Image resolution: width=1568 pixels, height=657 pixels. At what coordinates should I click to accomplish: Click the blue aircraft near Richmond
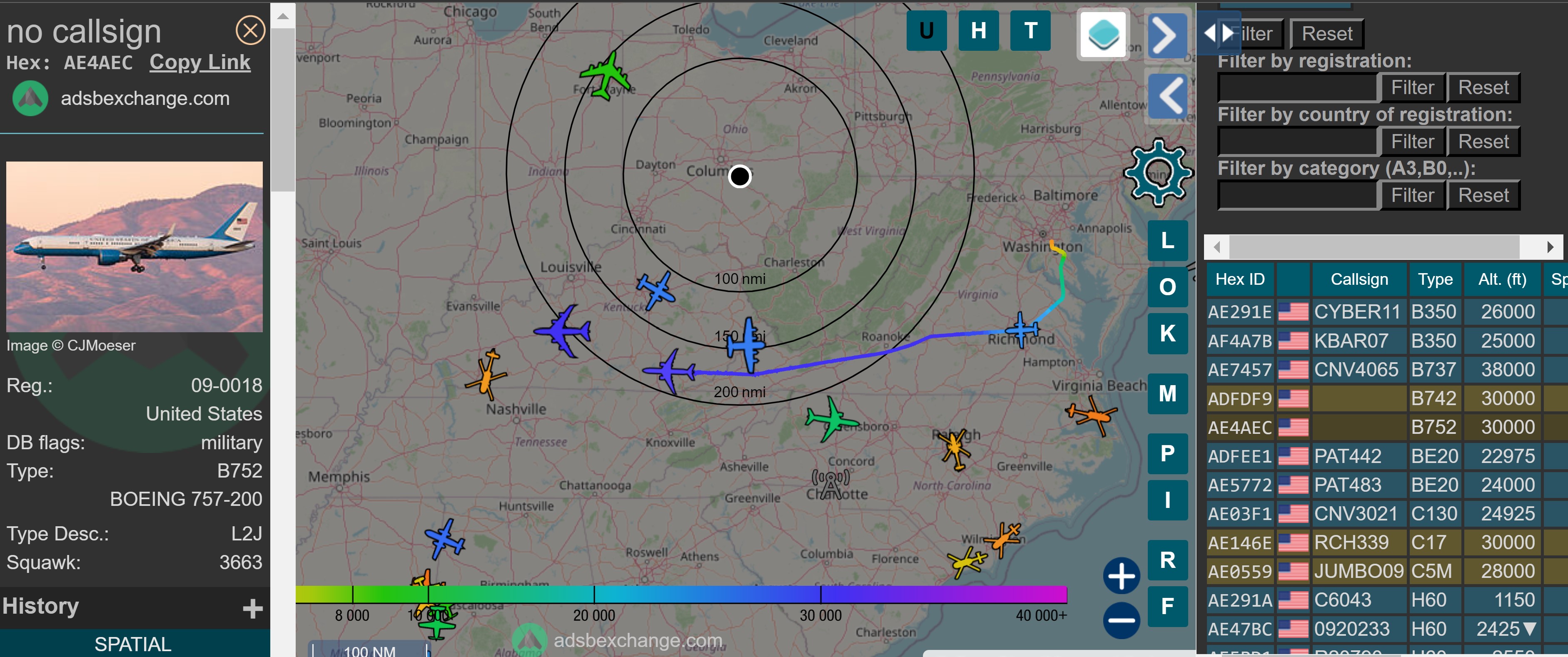(x=1022, y=330)
